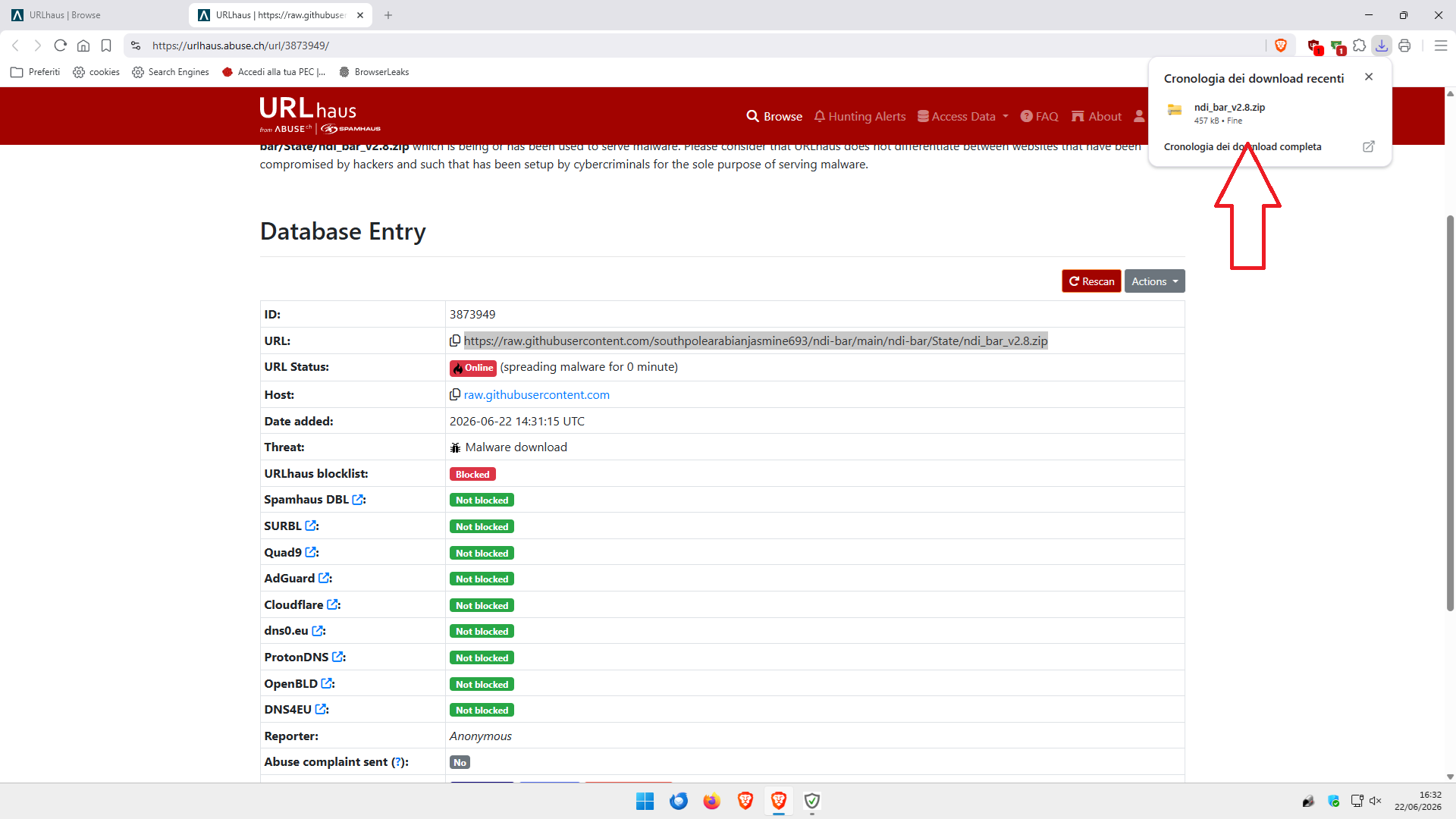Open Spamhaus DBL external link icon
1456x819 pixels.
click(x=358, y=500)
